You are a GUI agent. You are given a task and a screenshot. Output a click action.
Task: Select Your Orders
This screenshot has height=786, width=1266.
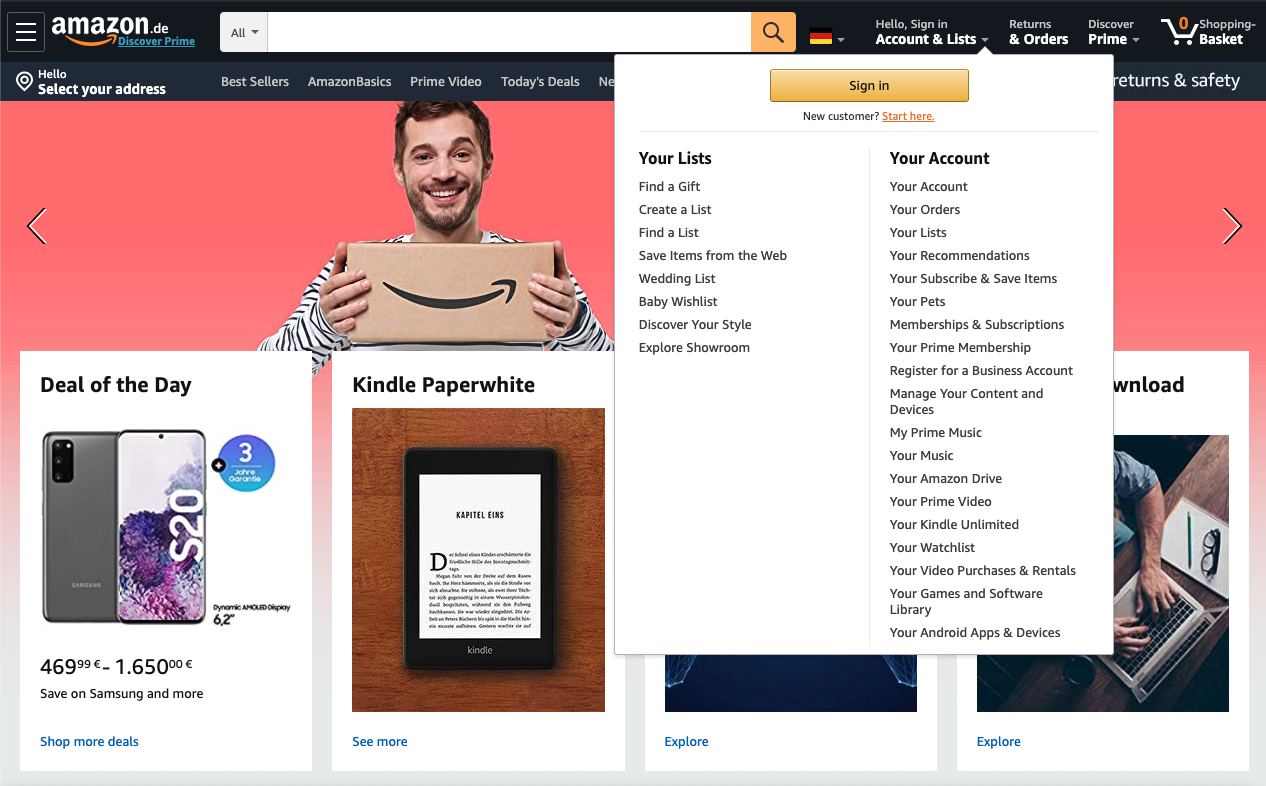[x=925, y=209]
